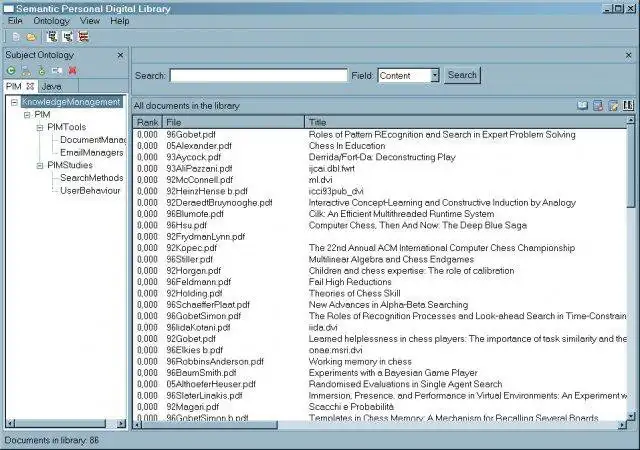Switch to the Java ontology tab

click(x=51, y=87)
